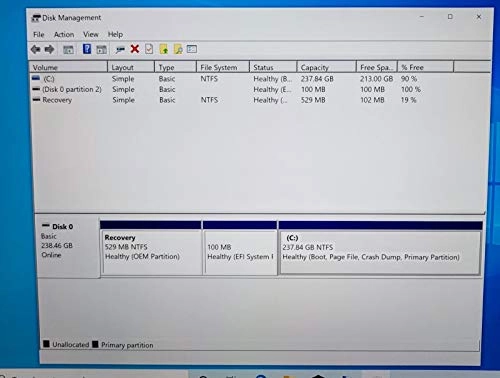Click the Unallocated legend black swatch
Viewport: 500px width, 378px height.
(x=46, y=344)
